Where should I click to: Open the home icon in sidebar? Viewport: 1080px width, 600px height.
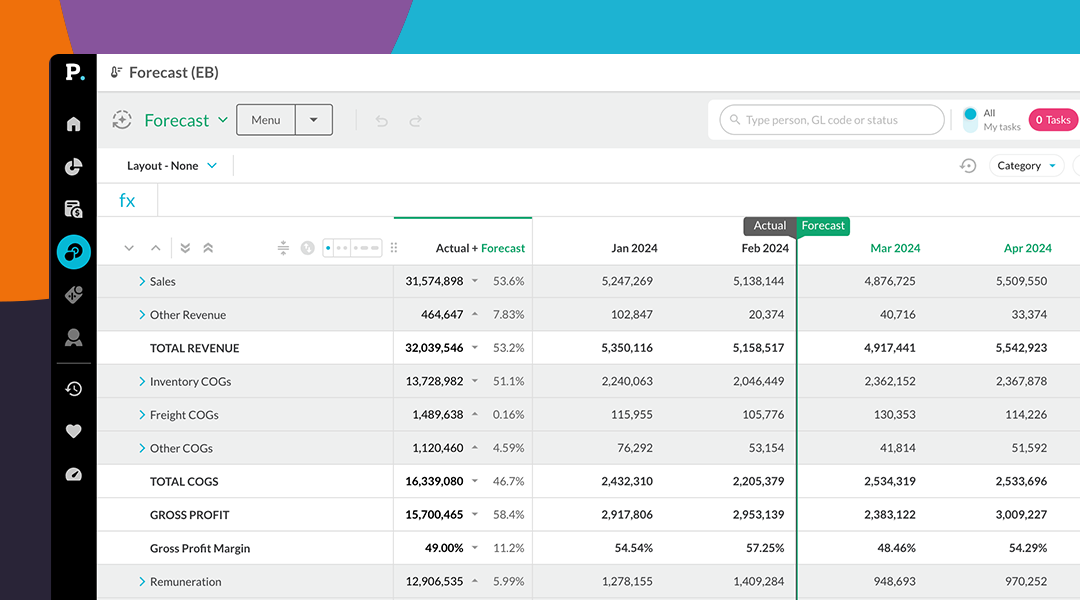pos(74,124)
